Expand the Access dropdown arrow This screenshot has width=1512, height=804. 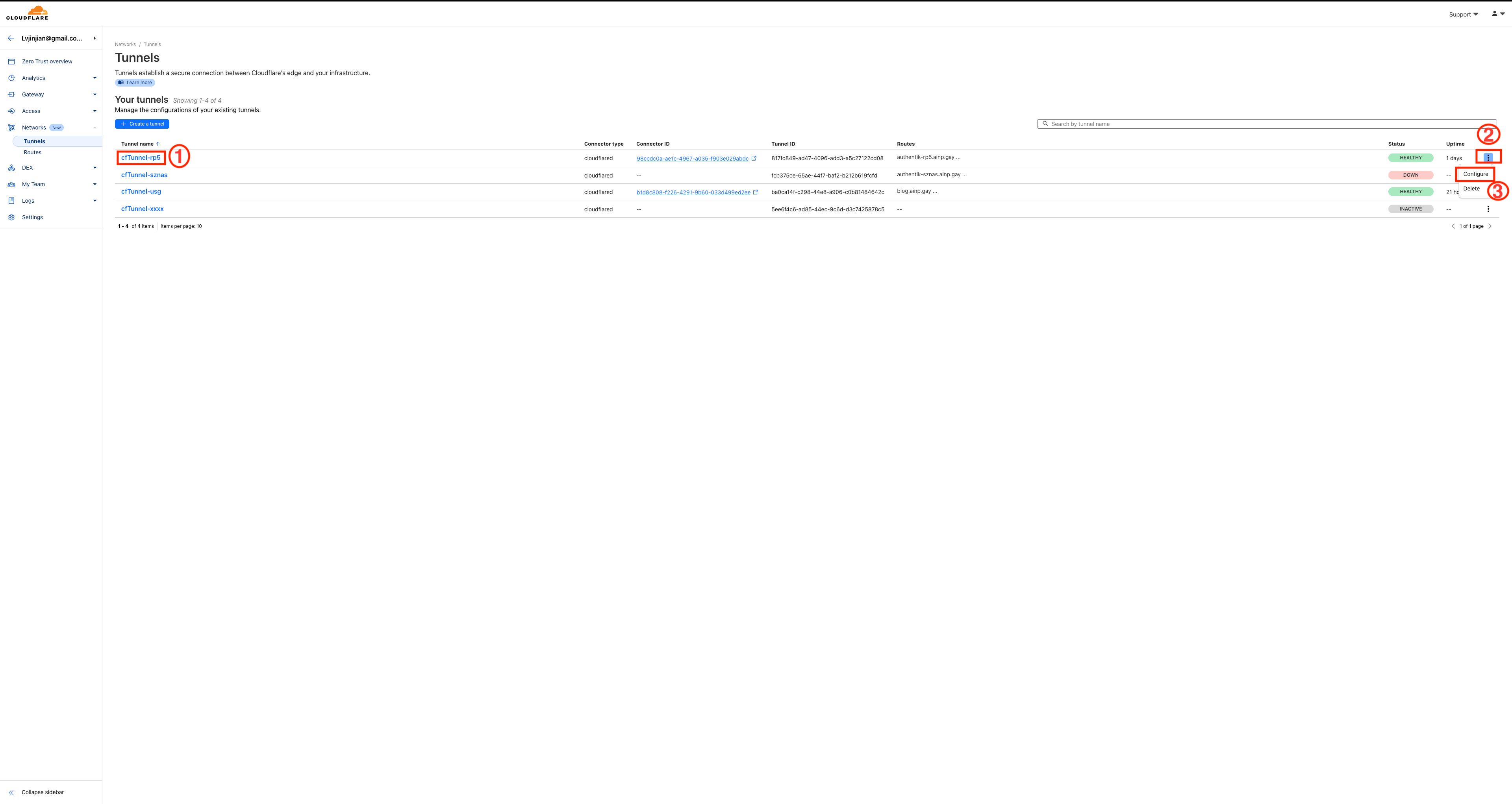coord(94,111)
